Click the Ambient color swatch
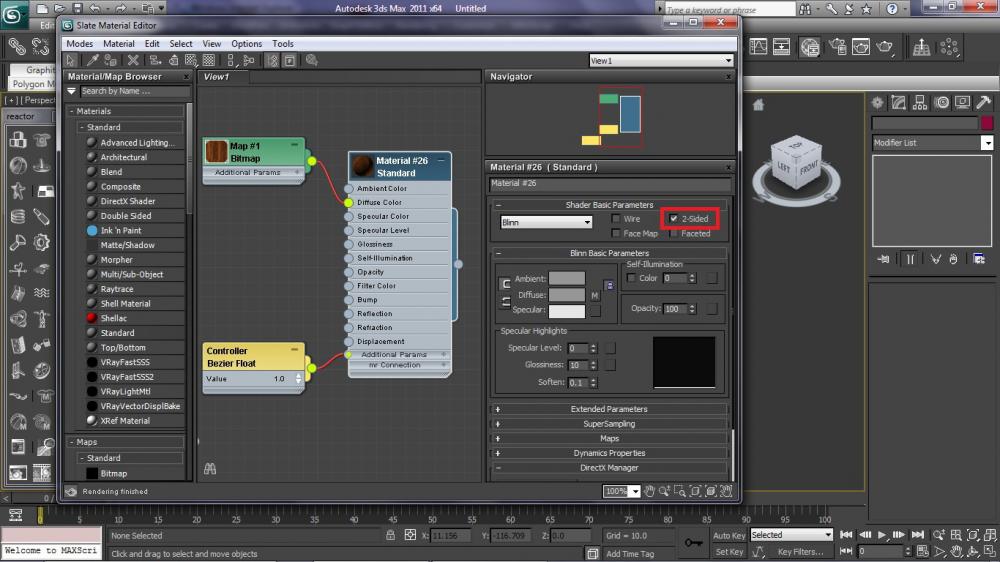Image resolution: width=1000 pixels, height=562 pixels. pos(567,279)
